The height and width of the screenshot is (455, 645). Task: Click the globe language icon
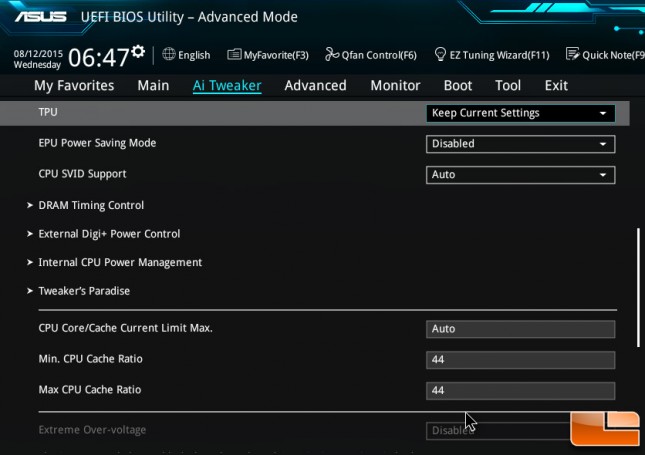pos(169,54)
